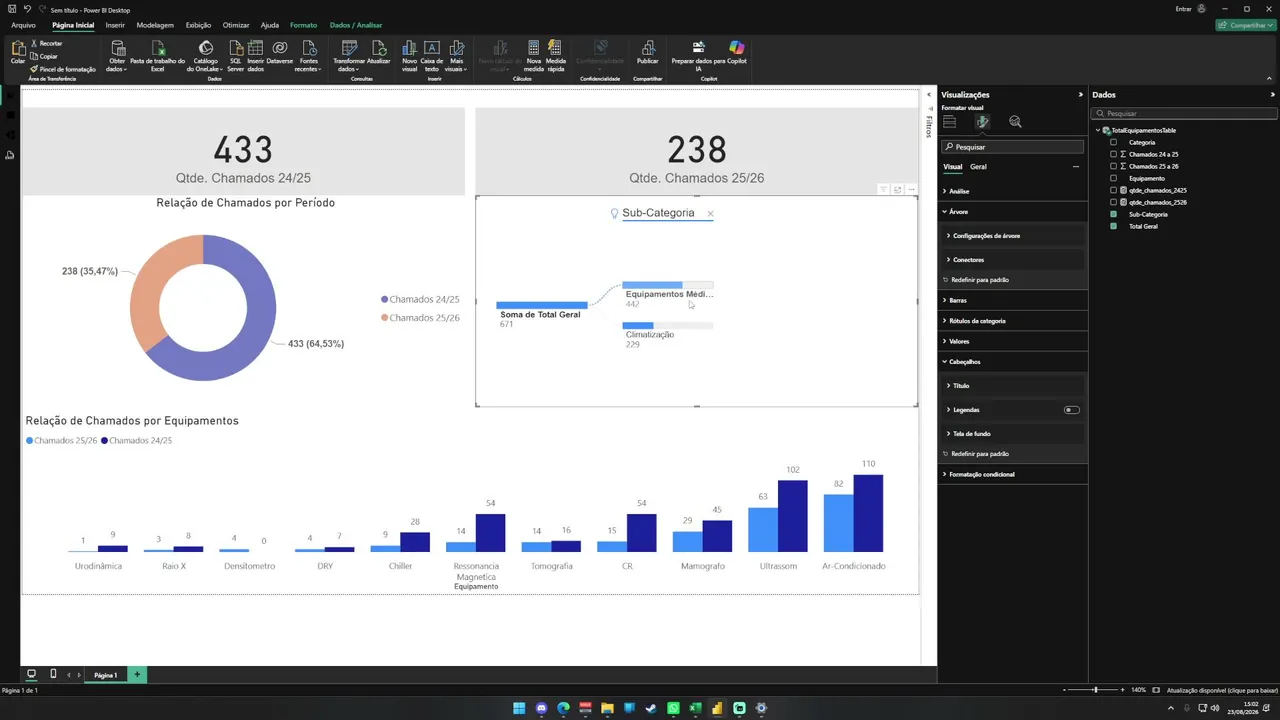Expand Configurações de árvore

tap(1013, 236)
